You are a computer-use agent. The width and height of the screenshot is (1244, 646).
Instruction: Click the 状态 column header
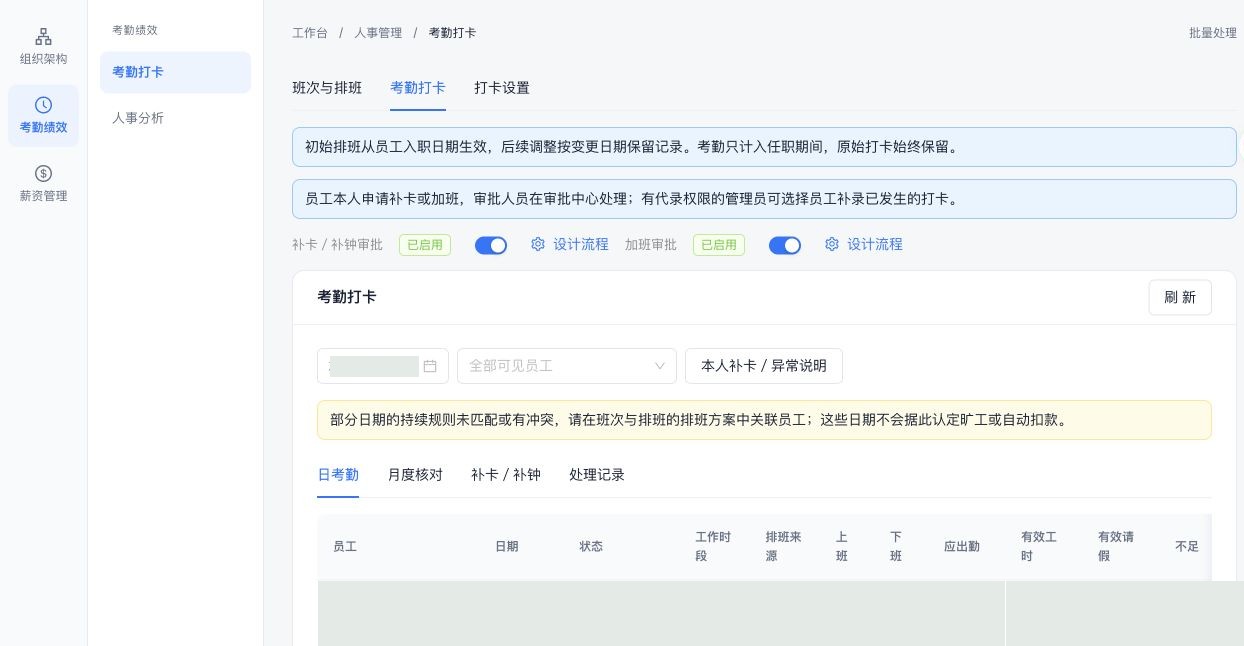coord(591,547)
